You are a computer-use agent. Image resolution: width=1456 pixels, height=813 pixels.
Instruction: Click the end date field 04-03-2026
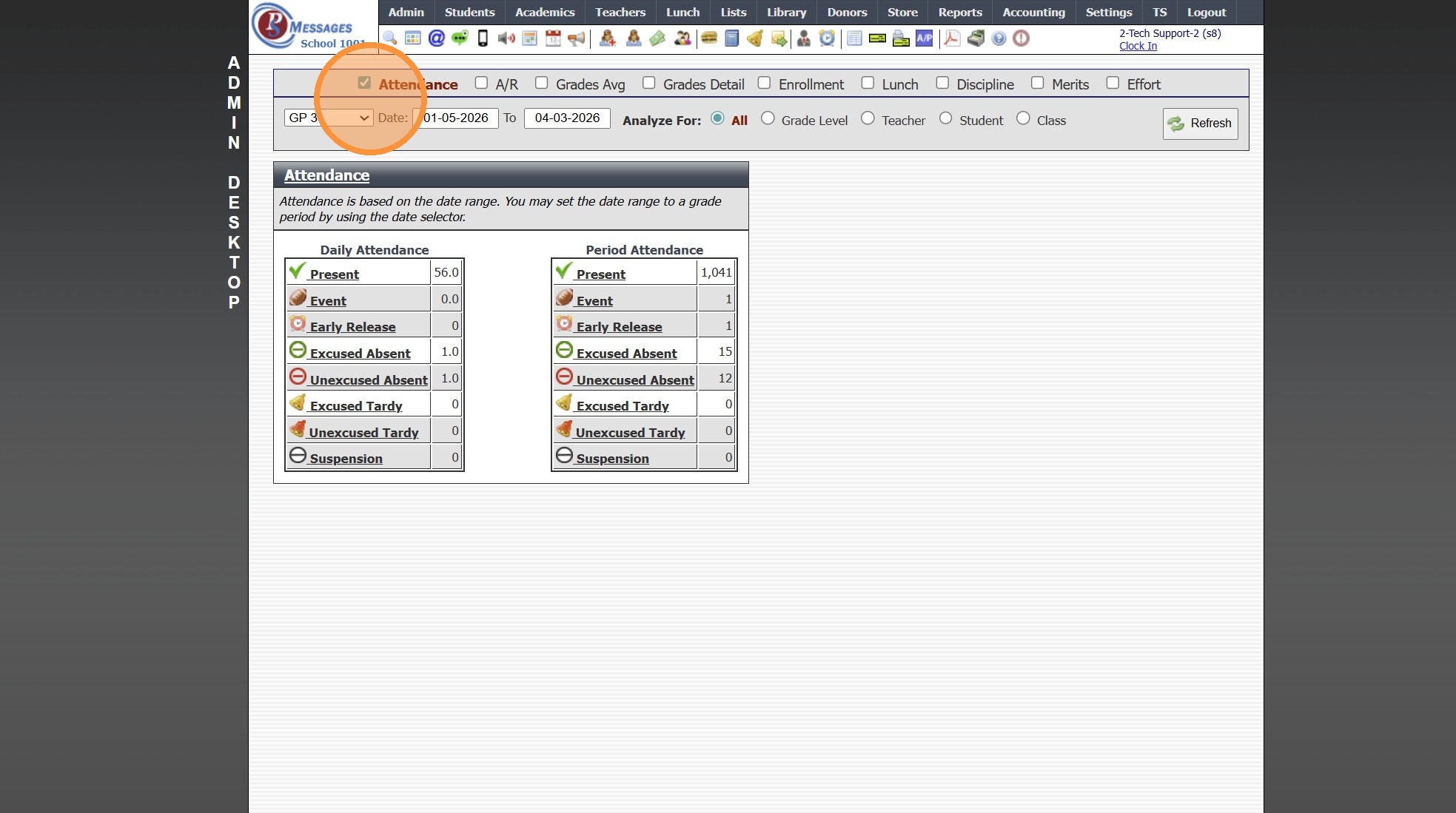pos(567,118)
